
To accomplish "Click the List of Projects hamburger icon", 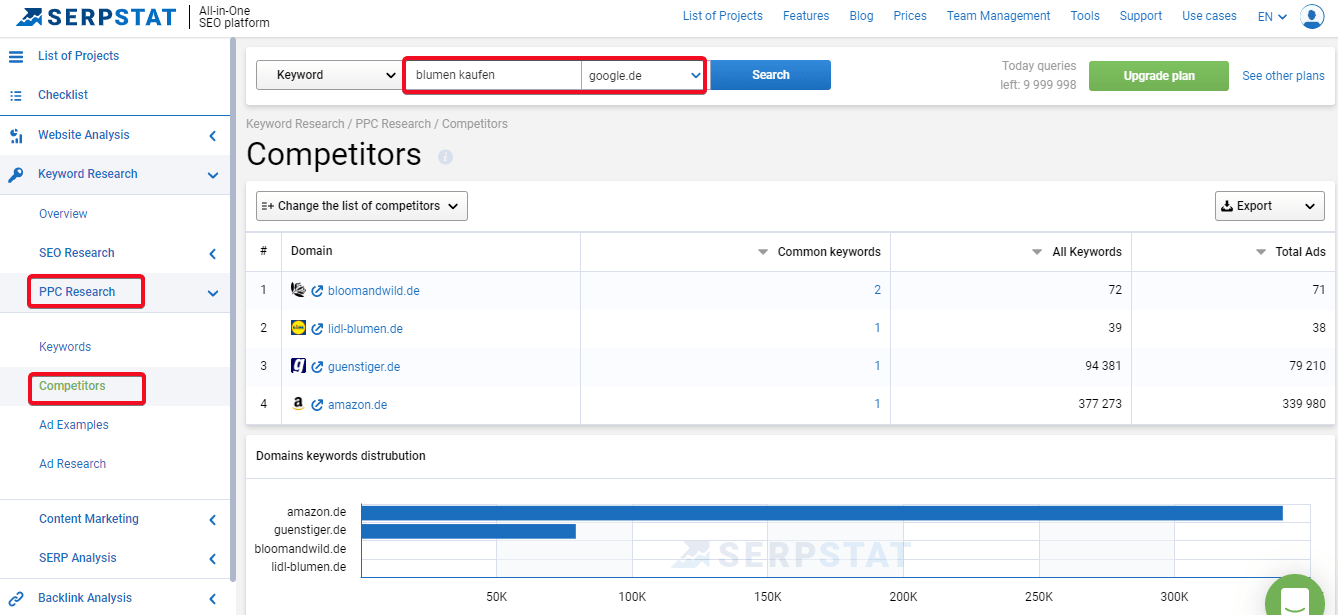I will coord(16,56).
